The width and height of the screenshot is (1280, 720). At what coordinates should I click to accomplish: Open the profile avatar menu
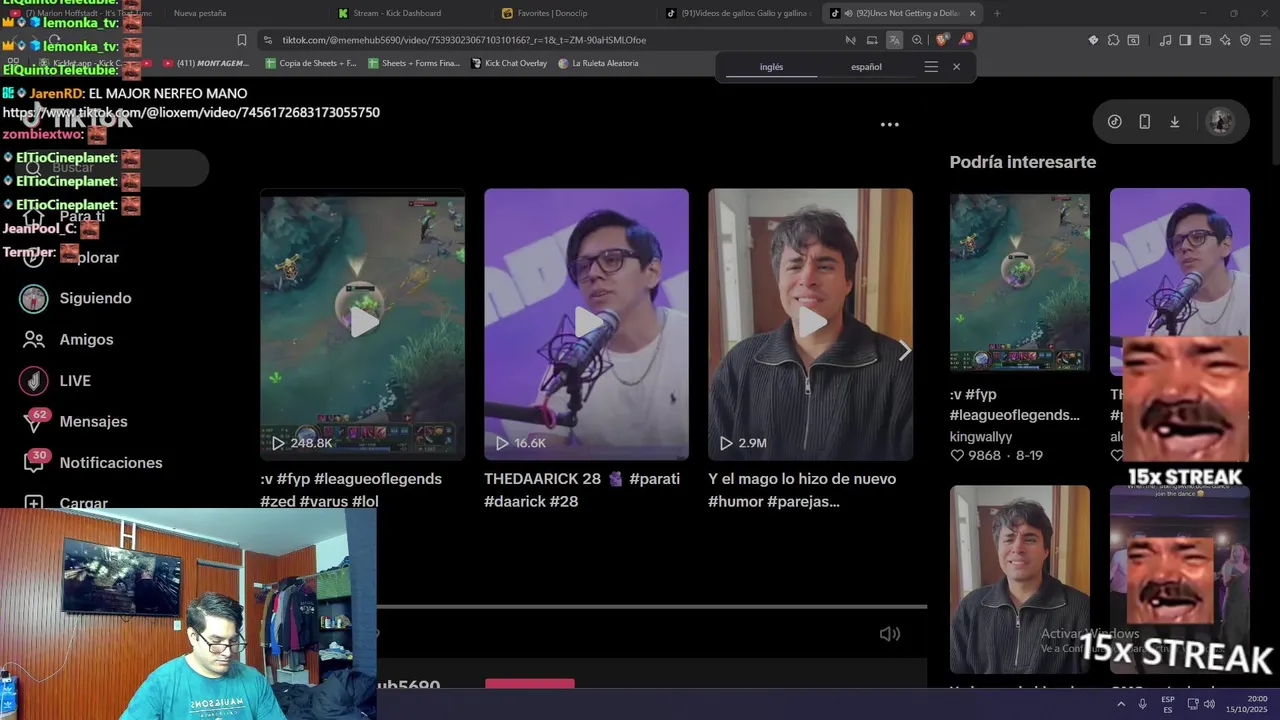click(x=1219, y=122)
